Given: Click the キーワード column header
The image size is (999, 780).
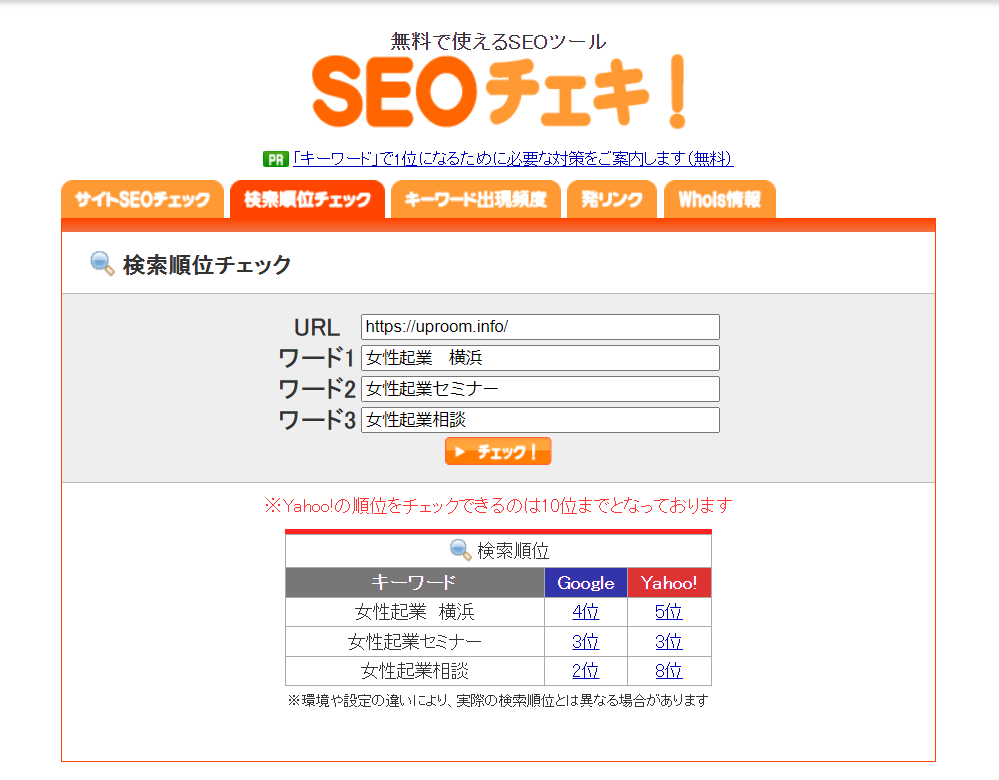Looking at the screenshot, I should 414,582.
